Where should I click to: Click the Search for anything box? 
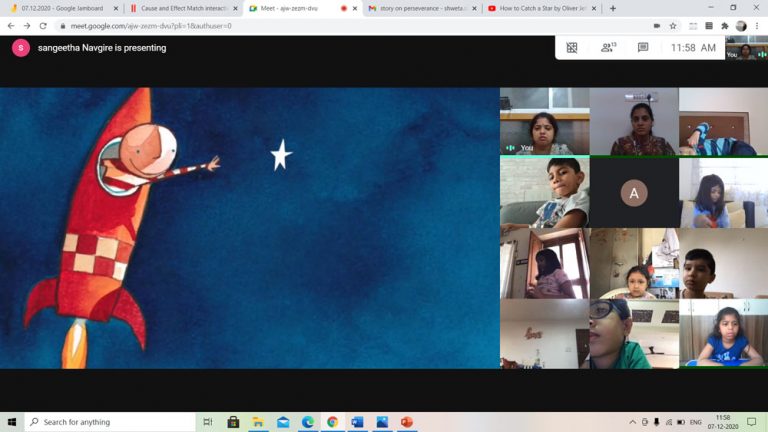coord(110,422)
